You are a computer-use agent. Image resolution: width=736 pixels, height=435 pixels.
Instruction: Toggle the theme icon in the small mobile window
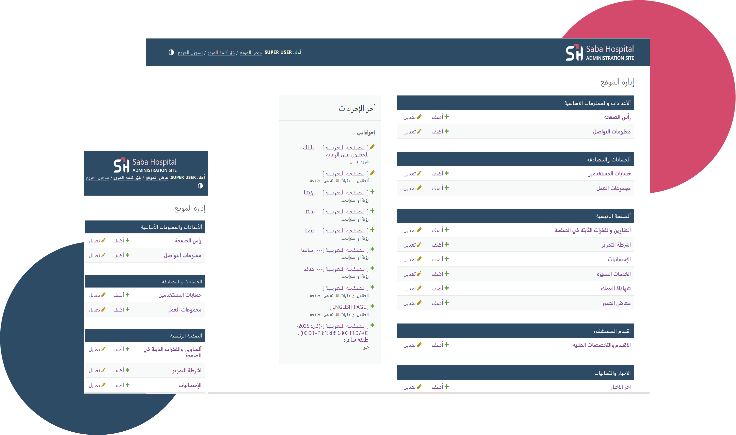(200, 185)
